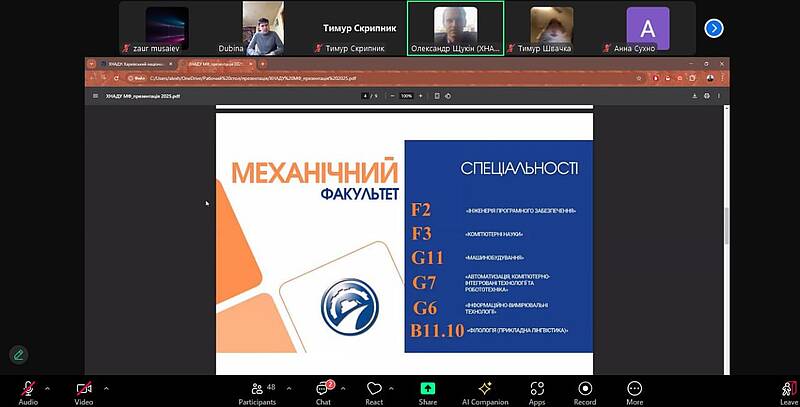Open browser profile avatar
This screenshot has height=407, width=800.
(x=710, y=78)
